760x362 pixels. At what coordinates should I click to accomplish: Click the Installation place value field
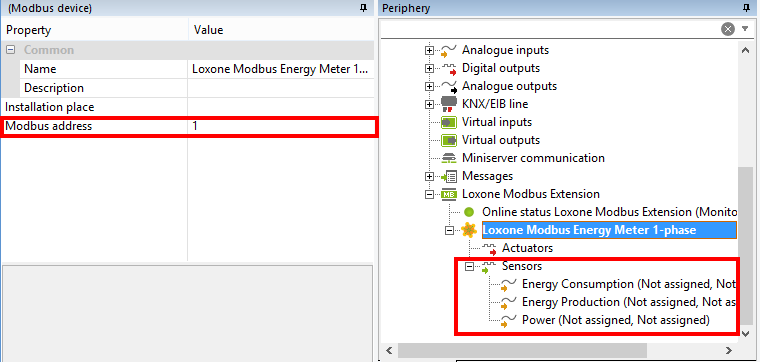point(281,107)
